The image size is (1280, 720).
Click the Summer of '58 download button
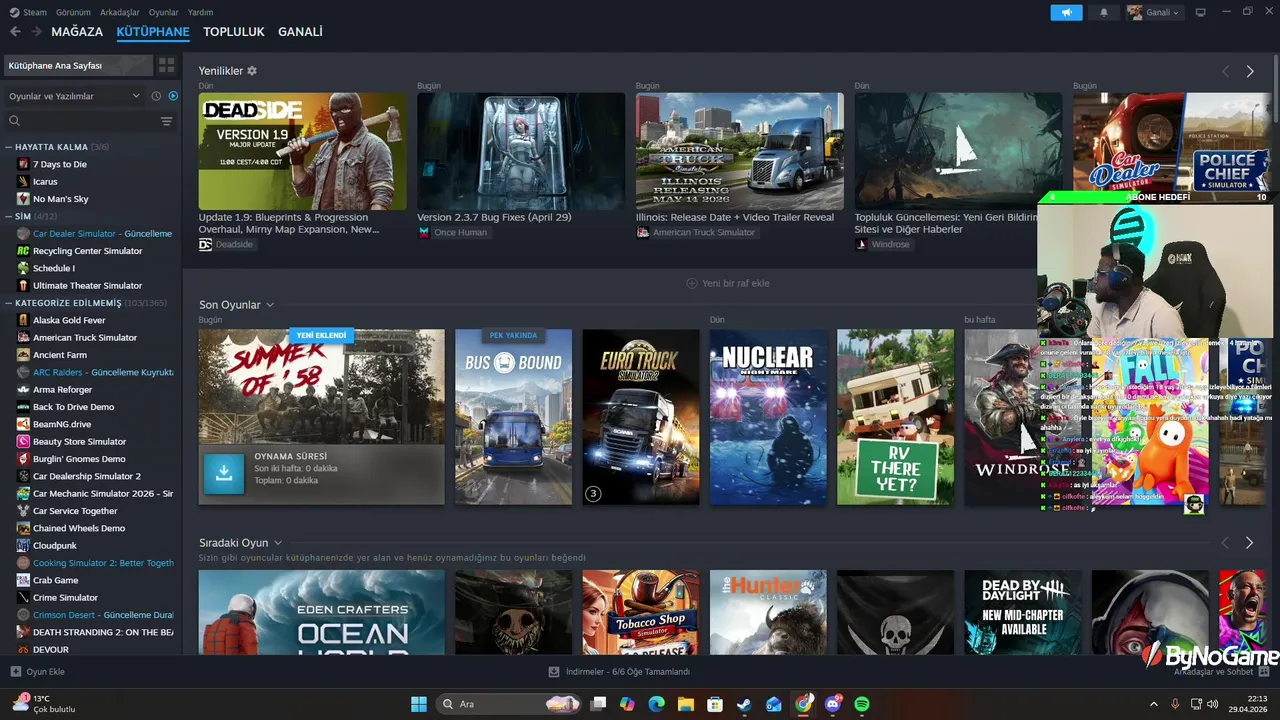224,474
